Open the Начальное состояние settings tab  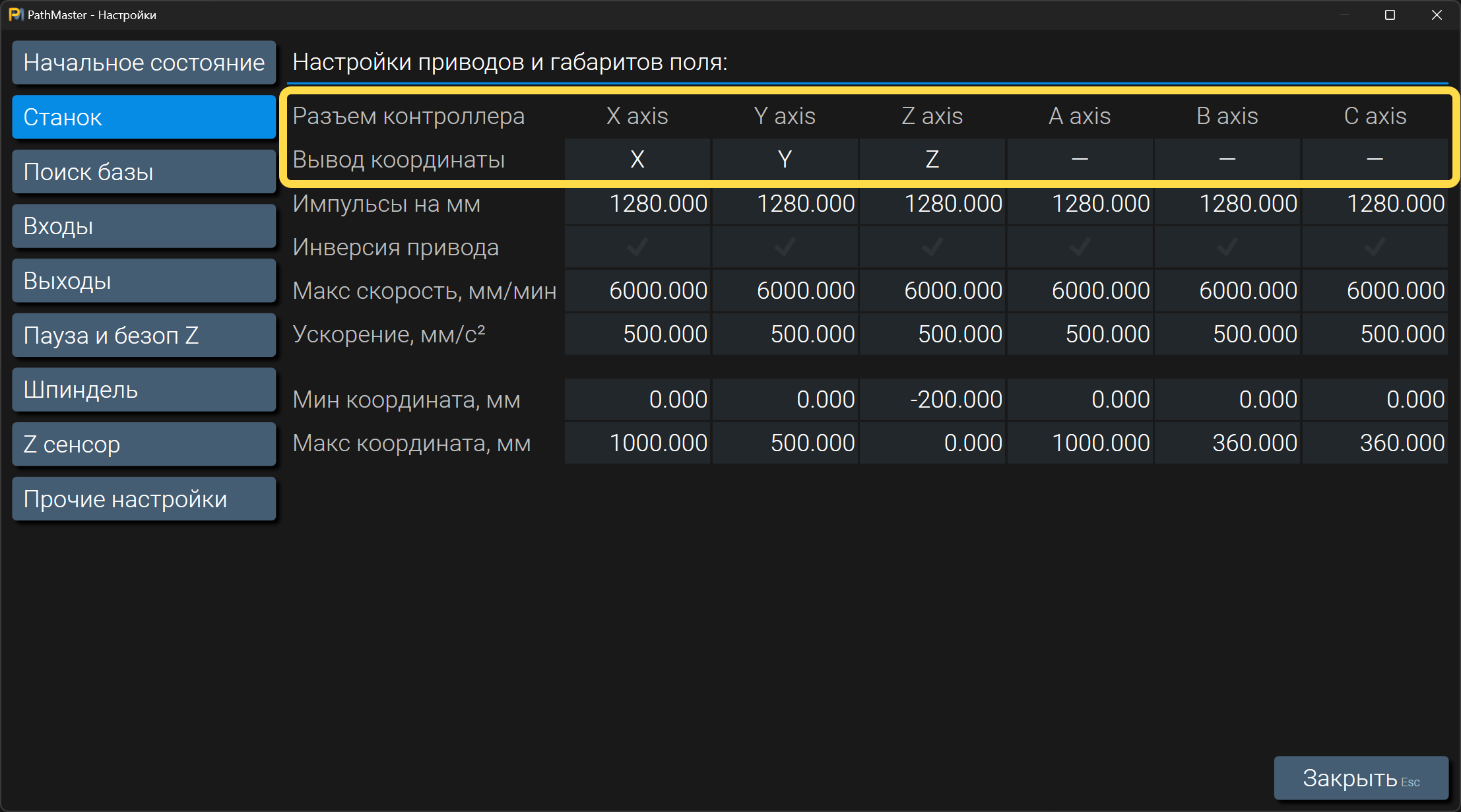click(x=144, y=63)
